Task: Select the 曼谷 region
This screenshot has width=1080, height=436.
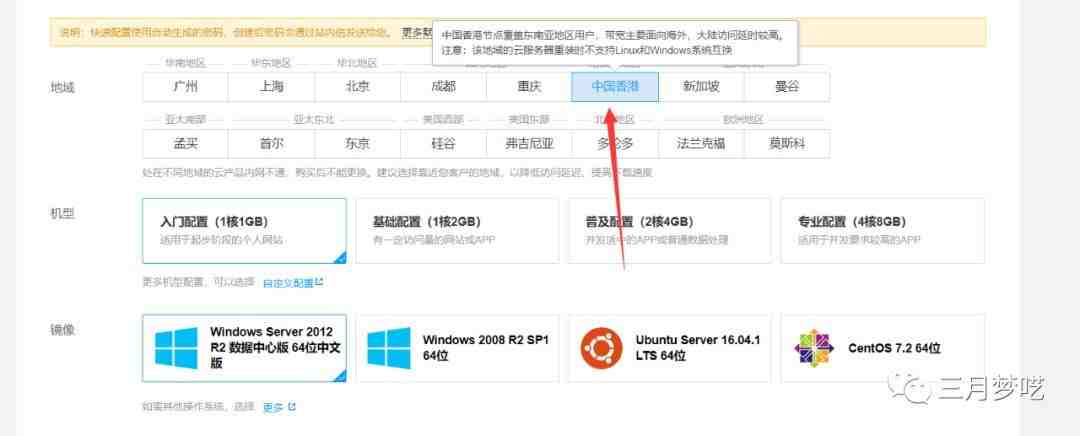Action: [x=787, y=87]
